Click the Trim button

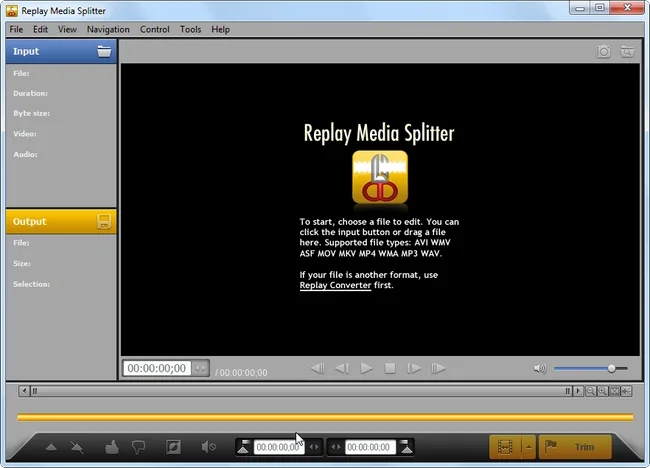(x=575, y=447)
